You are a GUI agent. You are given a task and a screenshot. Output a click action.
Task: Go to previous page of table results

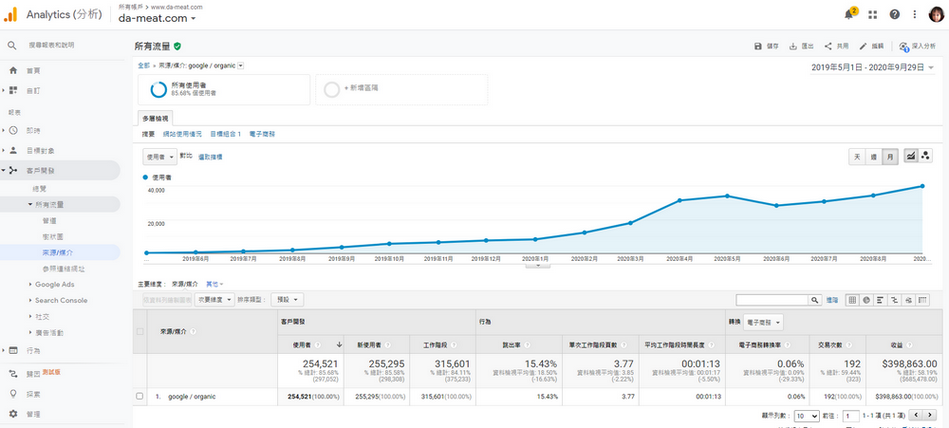pos(916,415)
